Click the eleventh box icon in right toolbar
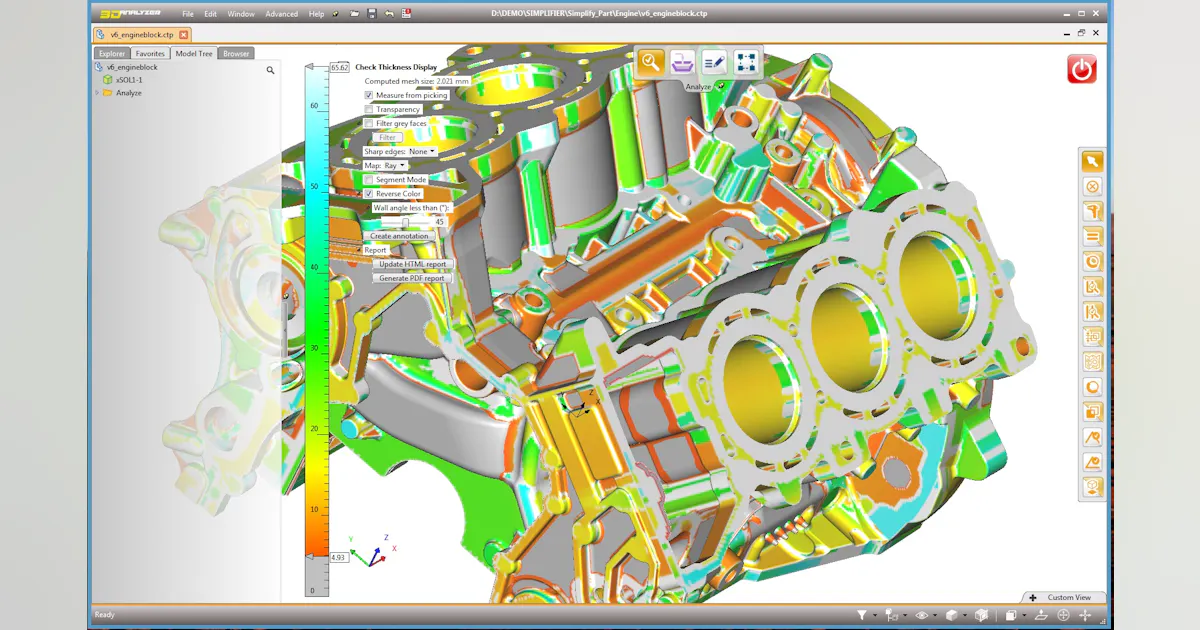The height and width of the screenshot is (630, 1200). click(1092, 412)
